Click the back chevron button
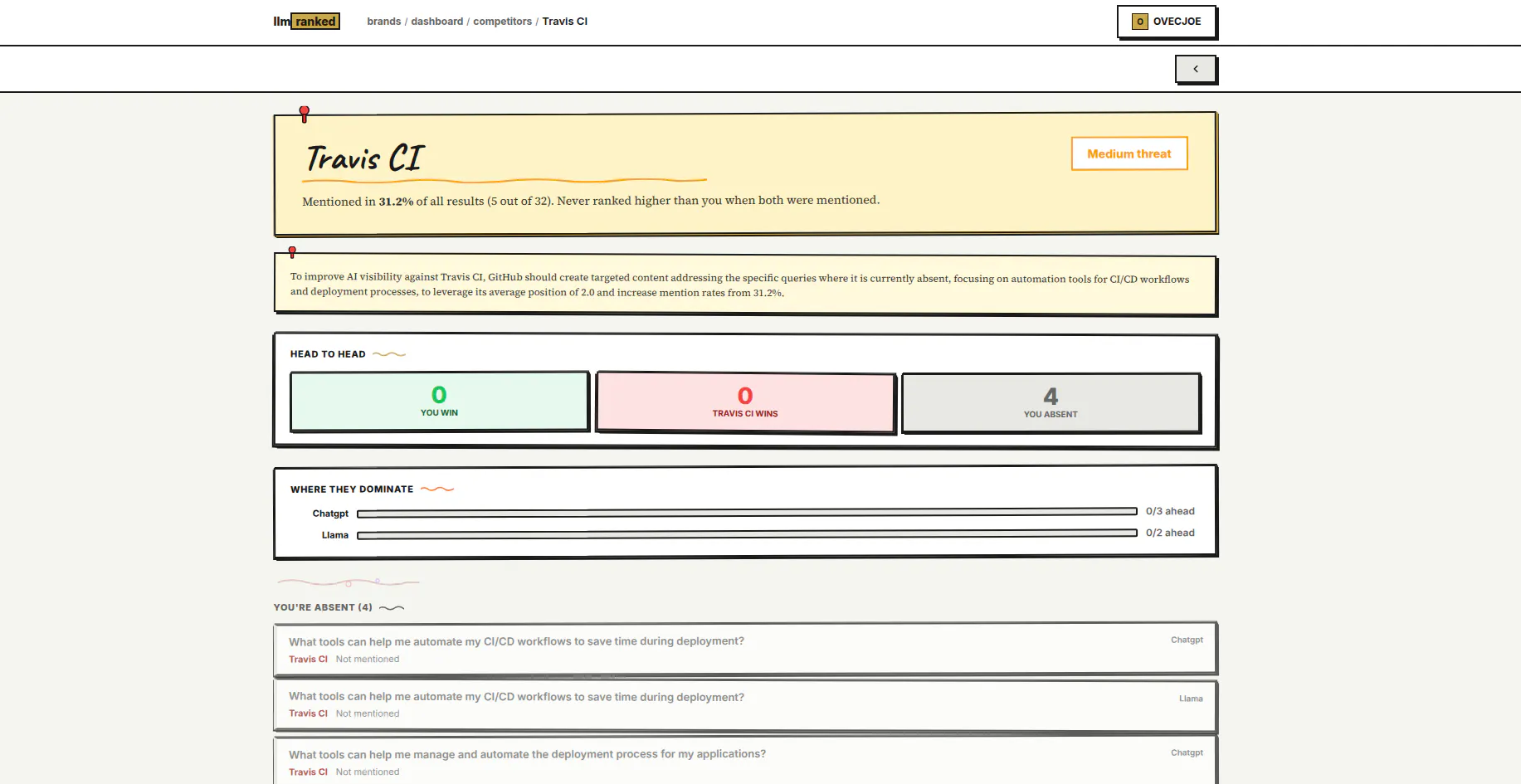 [1195, 69]
